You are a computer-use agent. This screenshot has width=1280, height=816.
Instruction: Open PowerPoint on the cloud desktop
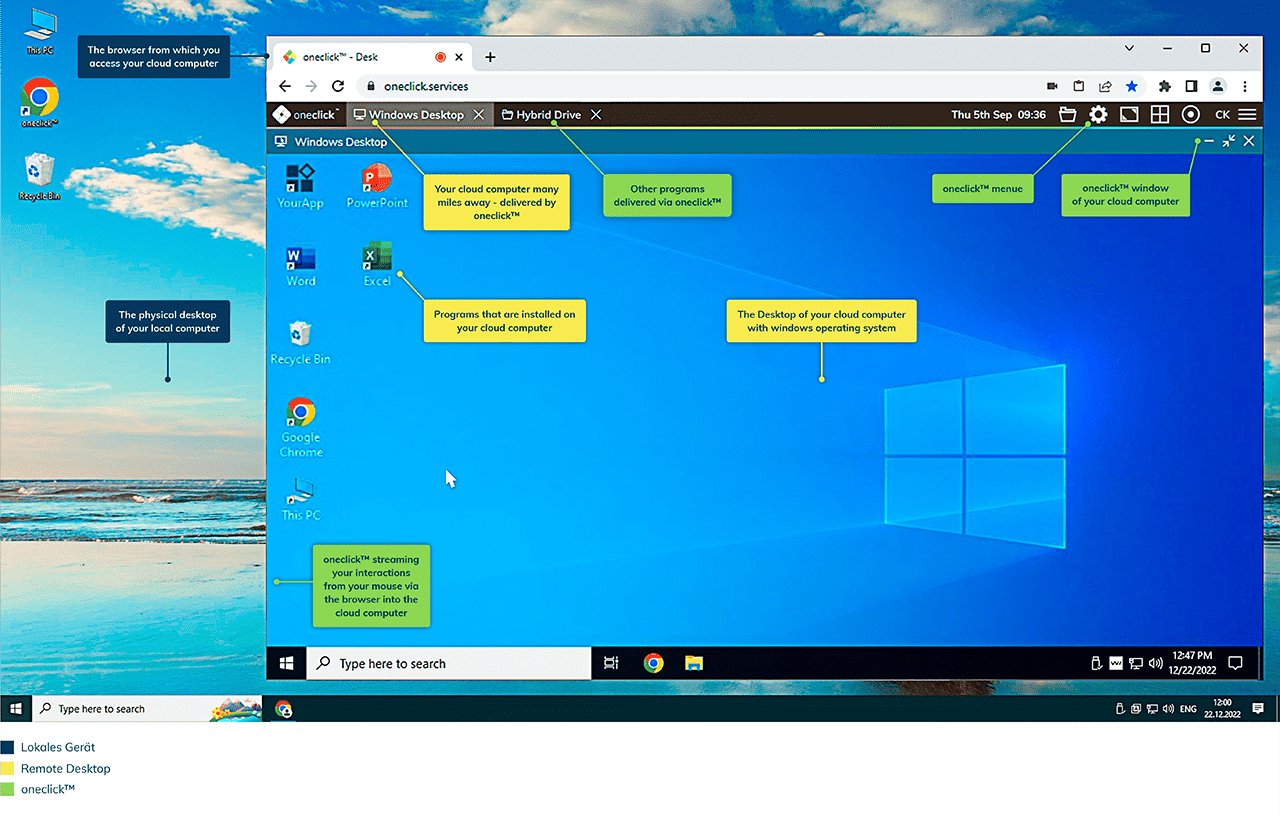tap(377, 186)
